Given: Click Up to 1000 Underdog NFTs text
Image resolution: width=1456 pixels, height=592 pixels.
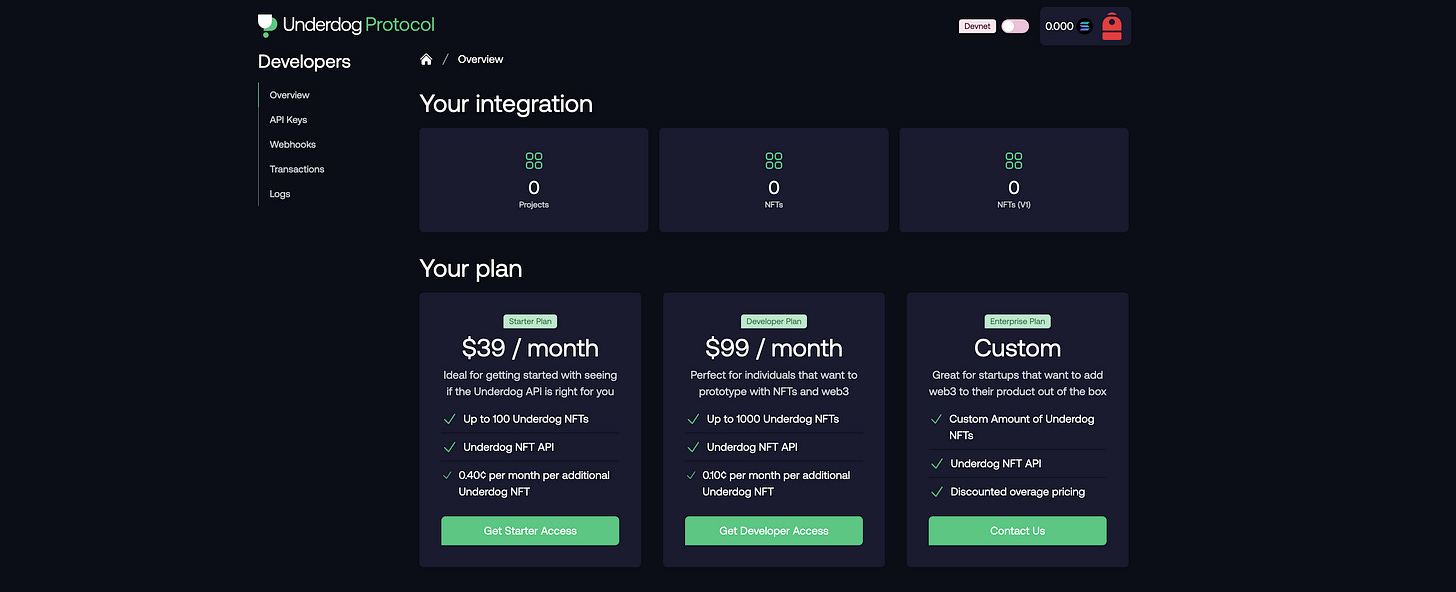Looking at the screenshot, I should (x=773, y=419).
